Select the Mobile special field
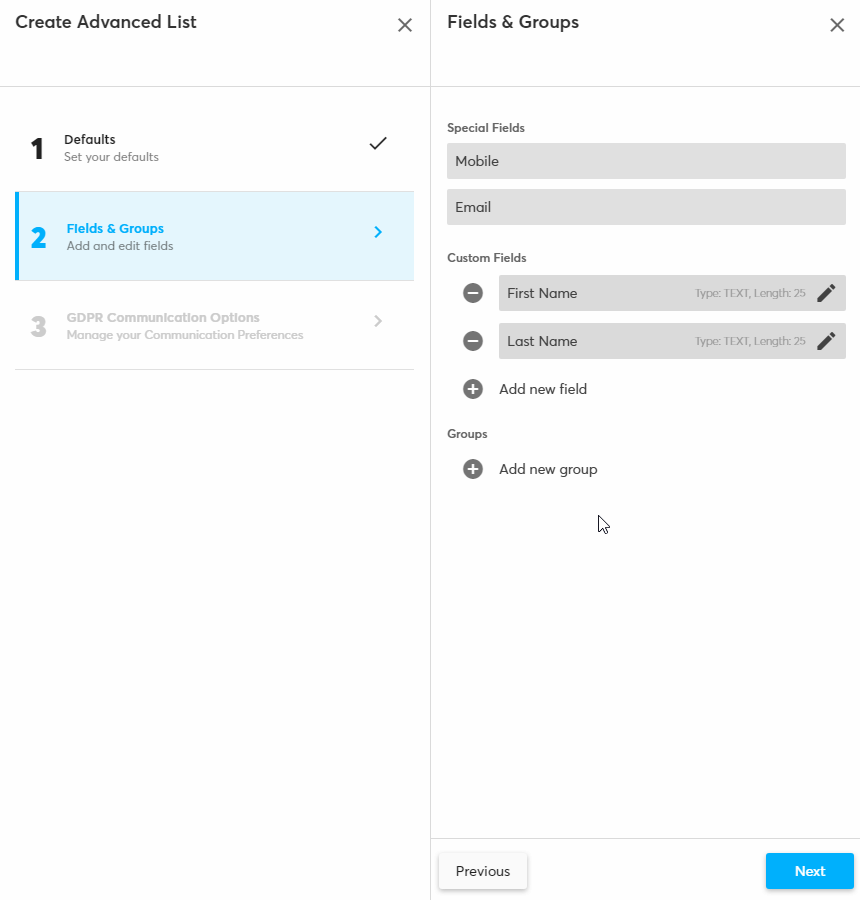The height and width of the screenshot is (900, 860). (x=646, y=161)
